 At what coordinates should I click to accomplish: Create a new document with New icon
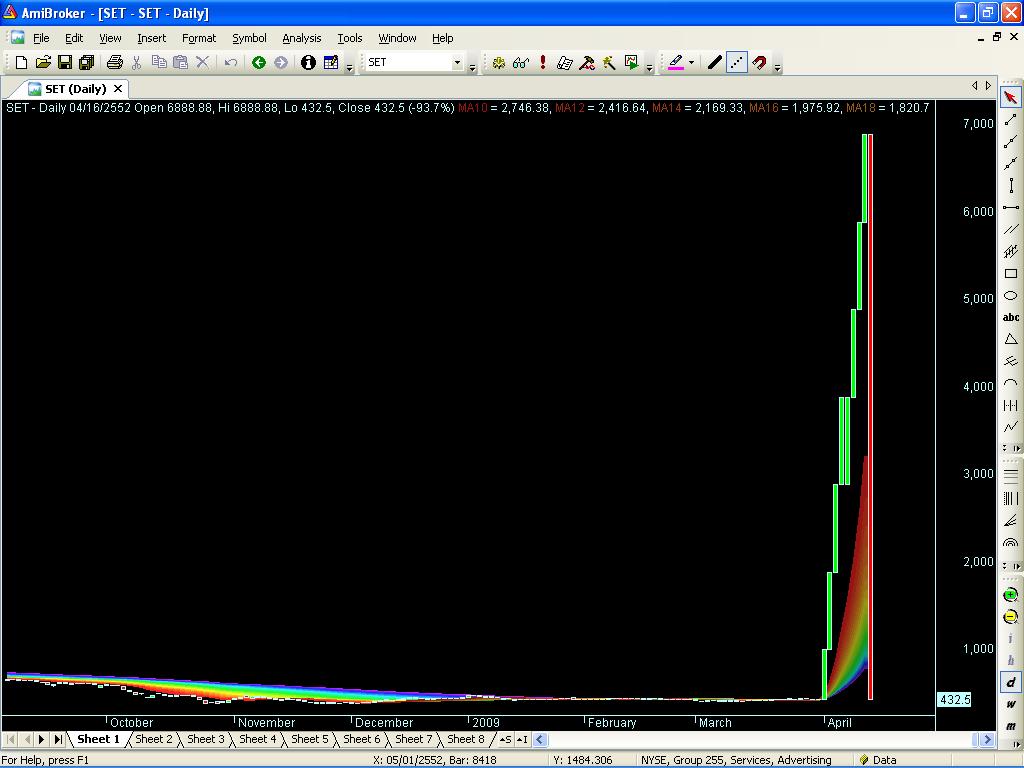pos(21,63)
